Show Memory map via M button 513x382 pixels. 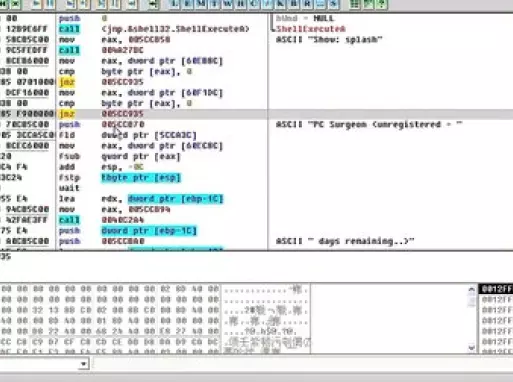coord(201,4)
